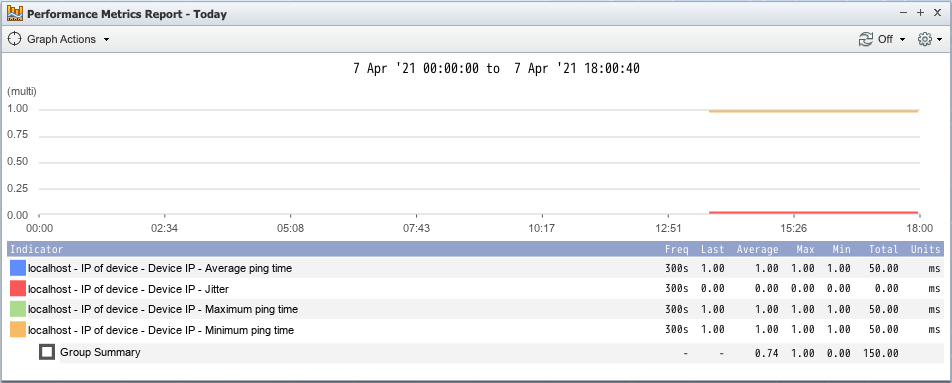Minimize the report window
952x383 pixels.
(904, 13)
